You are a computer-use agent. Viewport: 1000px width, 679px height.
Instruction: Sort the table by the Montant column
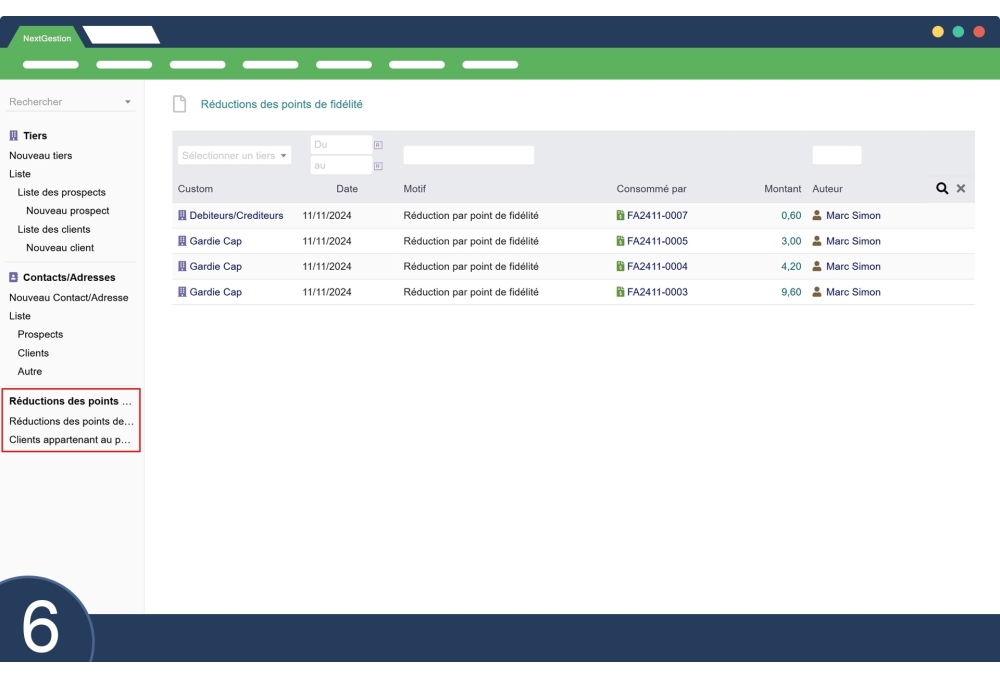click(783, 188)
